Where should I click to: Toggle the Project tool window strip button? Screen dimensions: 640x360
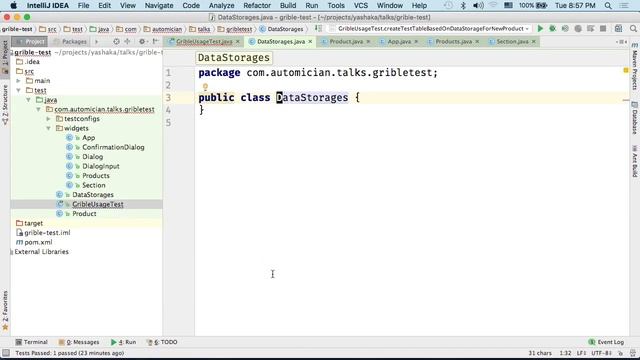5,57
